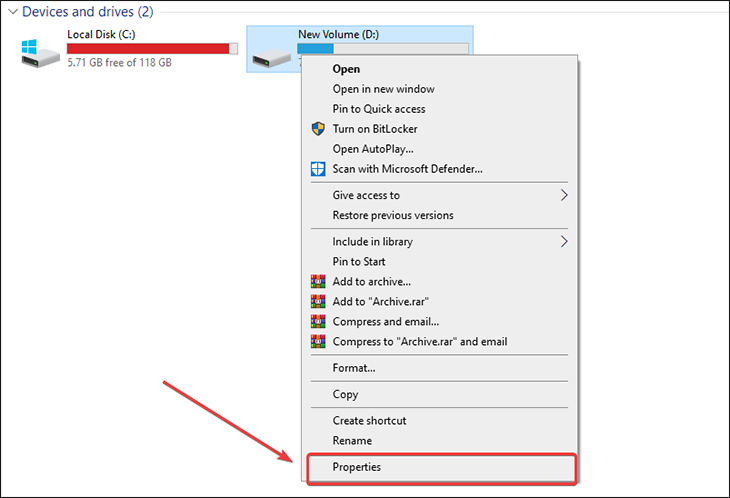The image size is (730, 498).
Task: Click the Rename menu entry
Action: (352, 441)
